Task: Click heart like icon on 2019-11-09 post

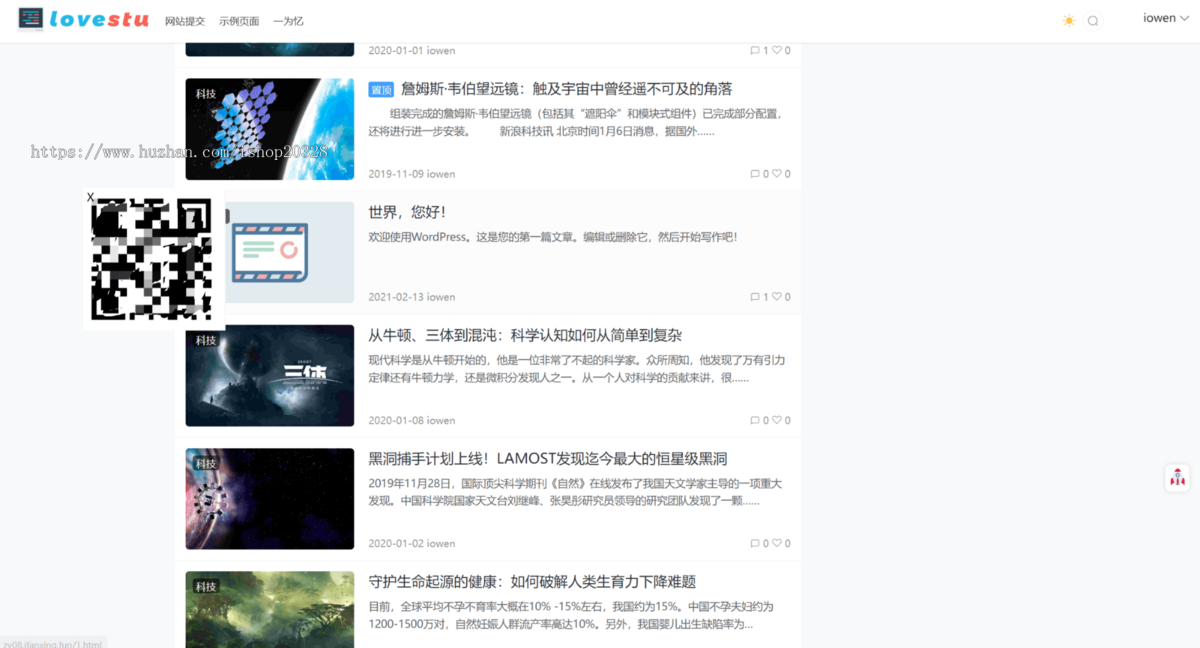Action: point(777,174)
